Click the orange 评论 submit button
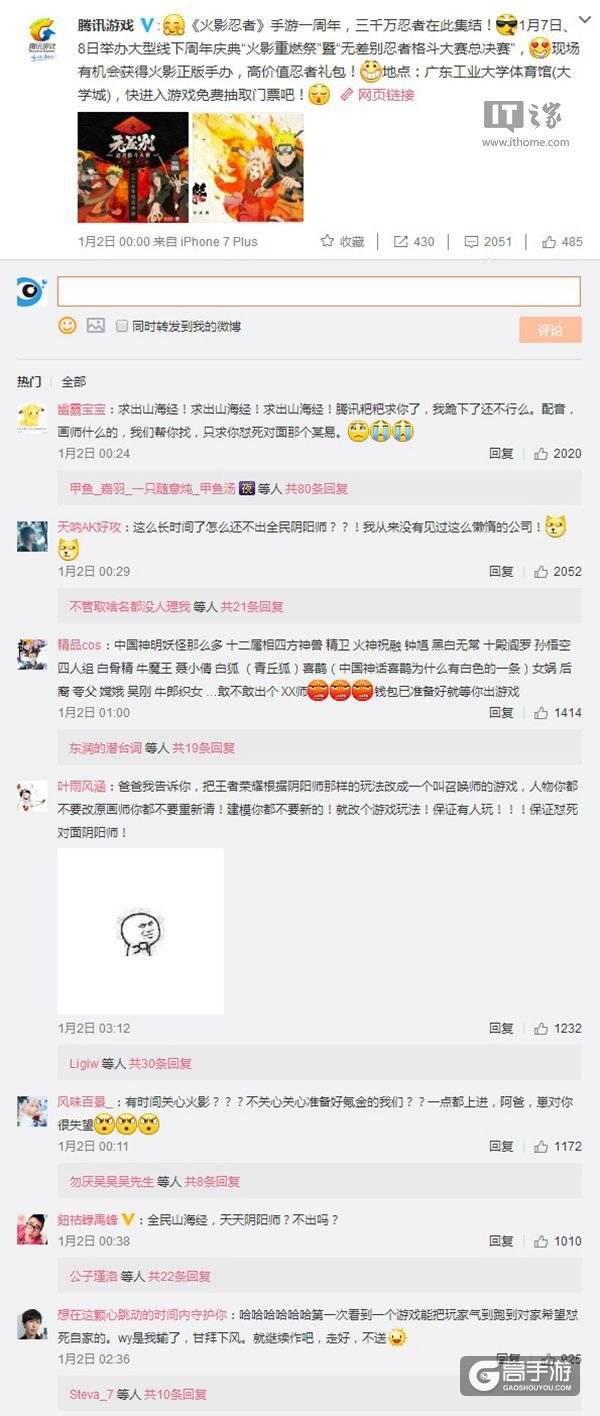This screenshot has width=600, height=1416. pos(550,330)
